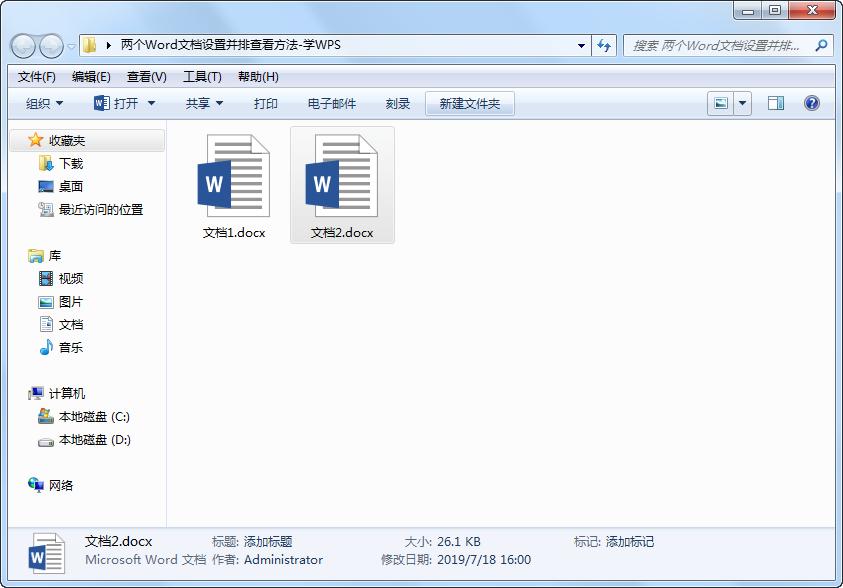The height and width of the screenshot is (588, 843).
Task: Open the 文档 library
Action: coord(70,325)
